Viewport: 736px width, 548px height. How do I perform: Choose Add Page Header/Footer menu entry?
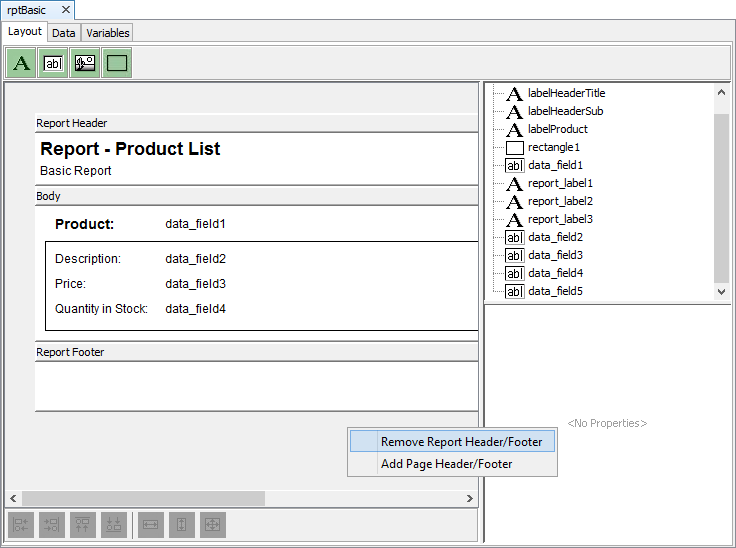click(446, 464)
